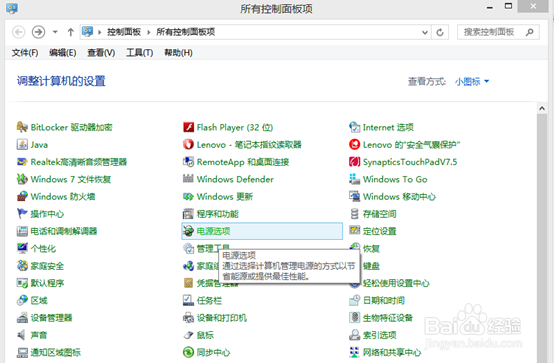Click the 通知区域图标 icon
This screenshot has height=363, width=554.
(22, 352)
